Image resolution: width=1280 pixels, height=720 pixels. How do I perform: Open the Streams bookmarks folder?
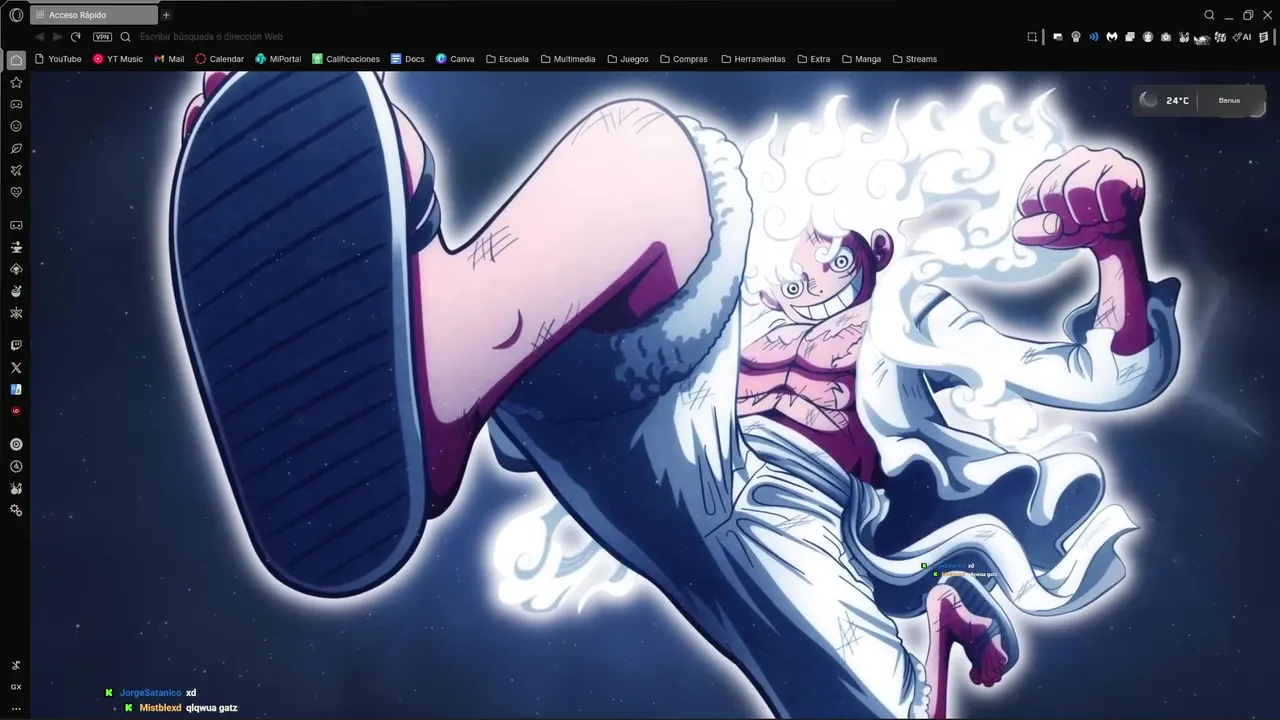pyautogui.click(x=915, y=59)
